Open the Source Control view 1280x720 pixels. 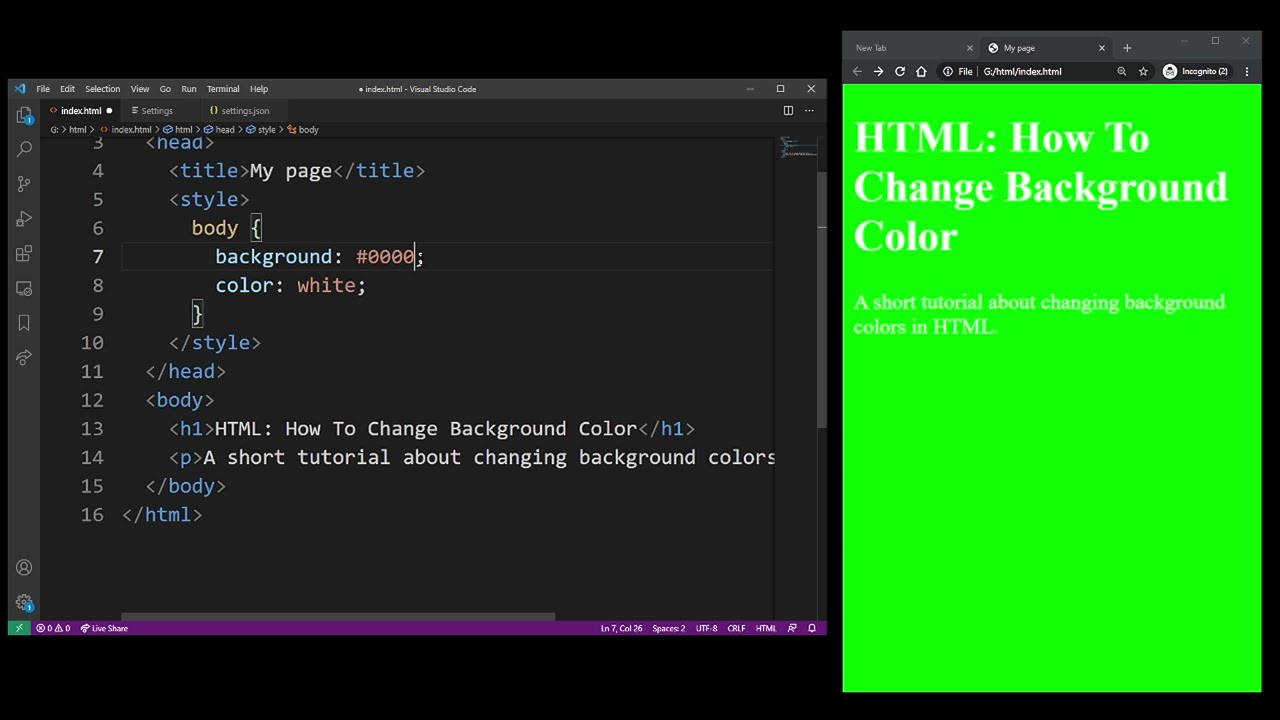point(24,184)
